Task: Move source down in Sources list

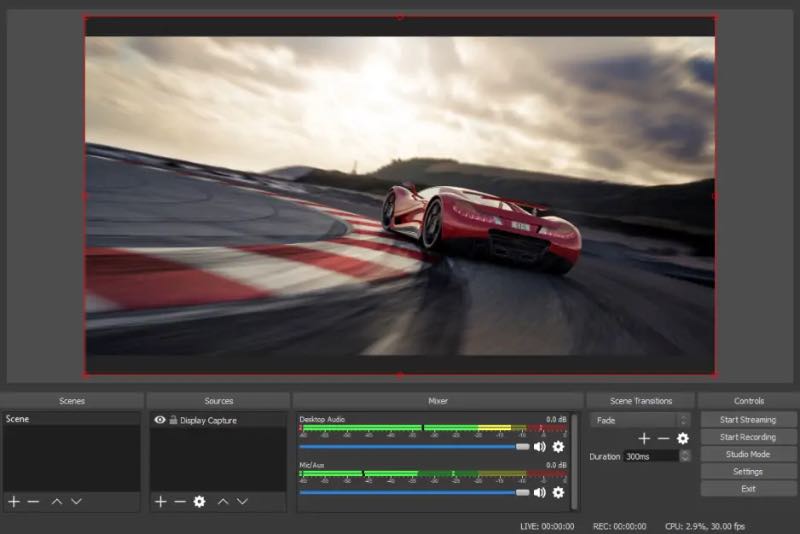Action: tap(243, 501)
